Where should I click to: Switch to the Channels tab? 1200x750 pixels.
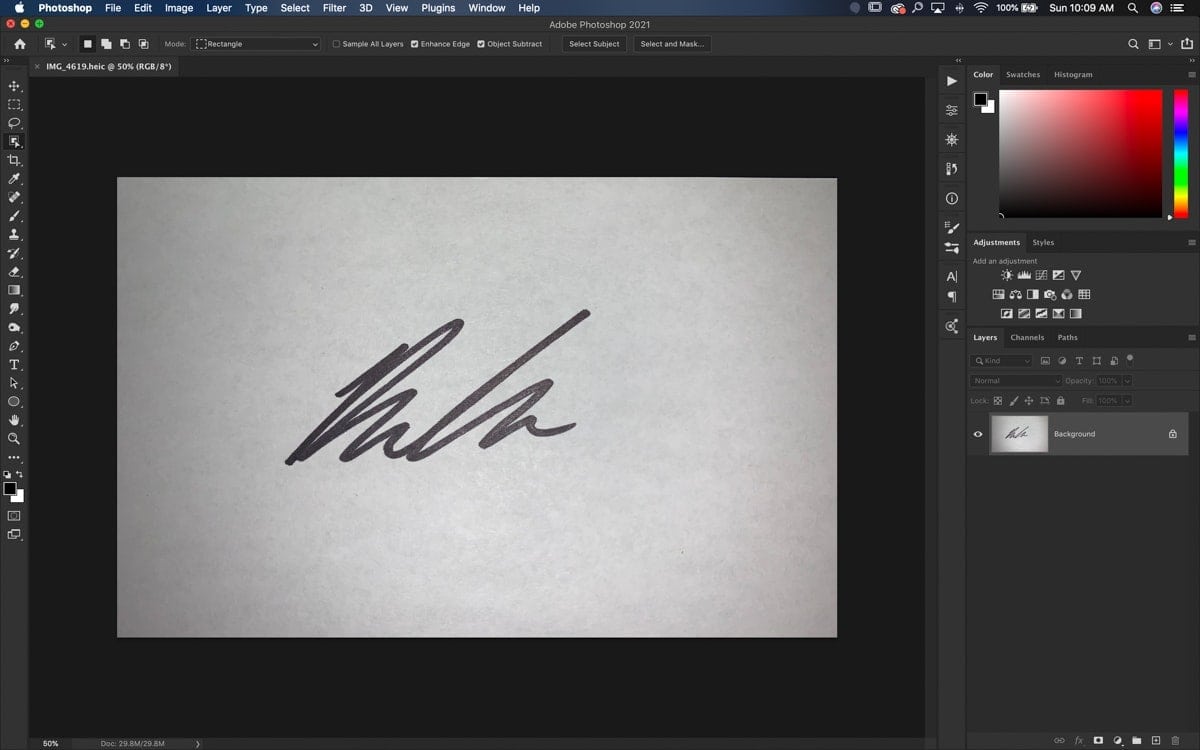tap(1027, 338)
